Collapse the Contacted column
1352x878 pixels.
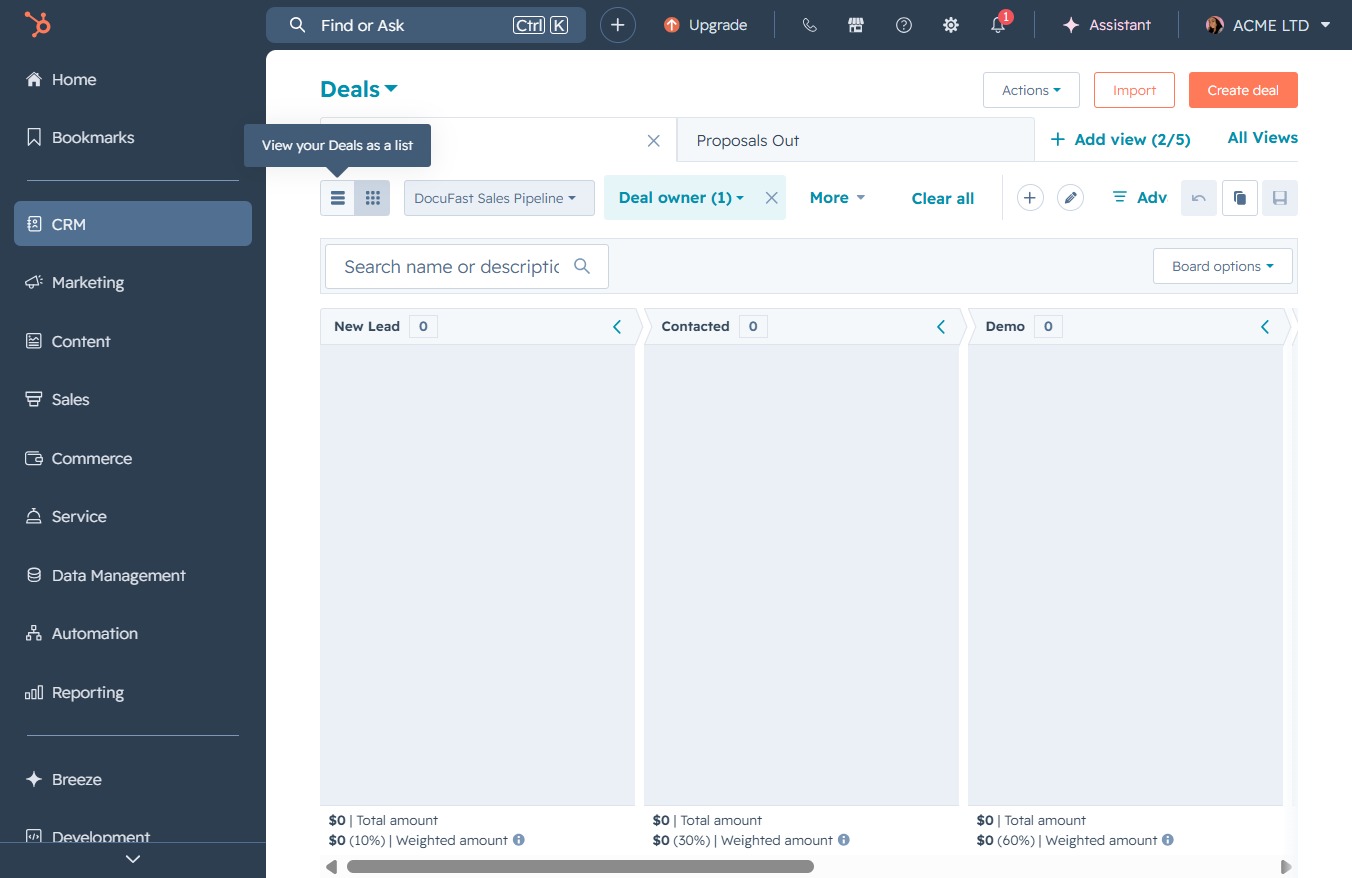click(941, 327)
